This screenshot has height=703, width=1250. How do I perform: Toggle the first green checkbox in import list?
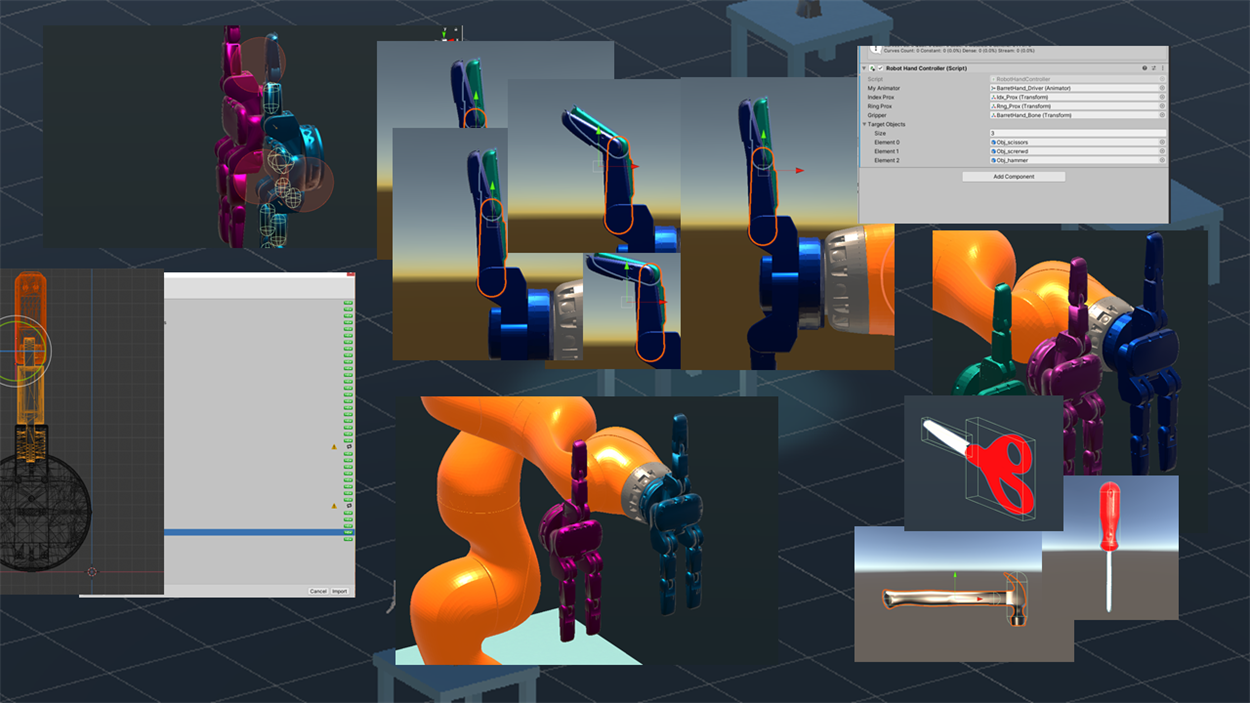click(347, 304)
